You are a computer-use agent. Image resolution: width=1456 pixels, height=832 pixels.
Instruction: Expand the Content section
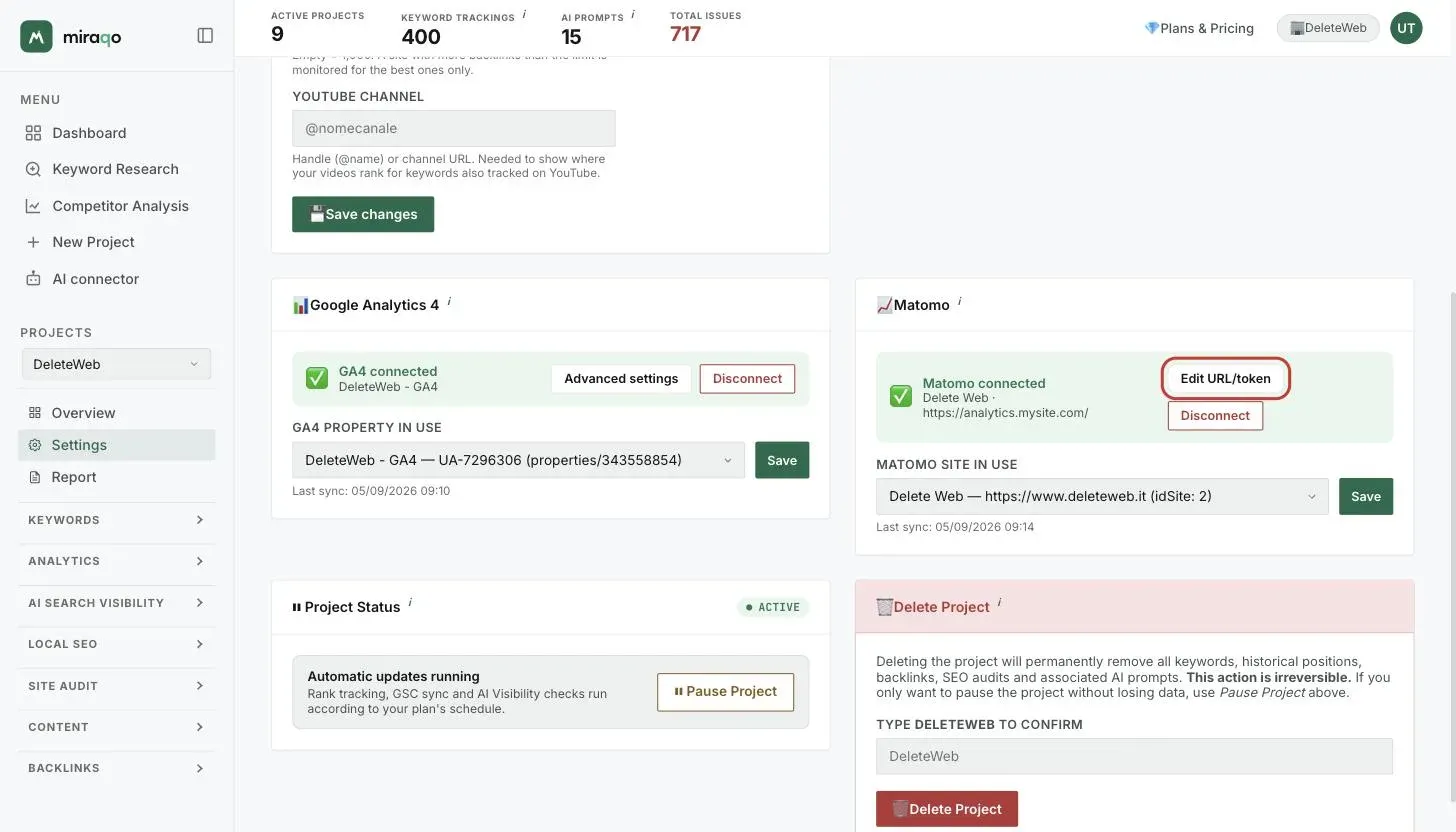(x=116, y=727)
